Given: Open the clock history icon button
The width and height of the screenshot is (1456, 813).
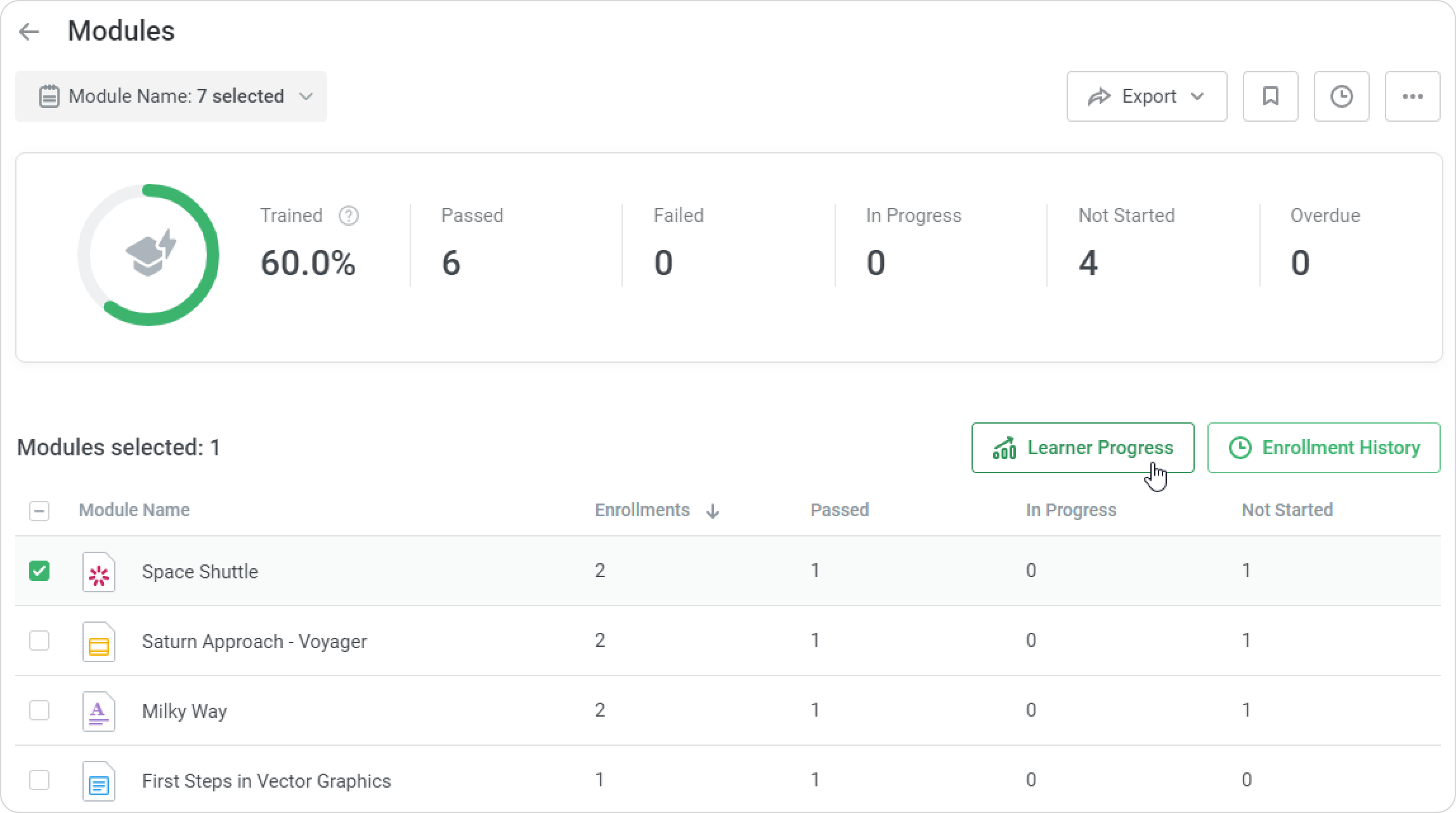Looking at the screenshot, I should point(1341,96).
